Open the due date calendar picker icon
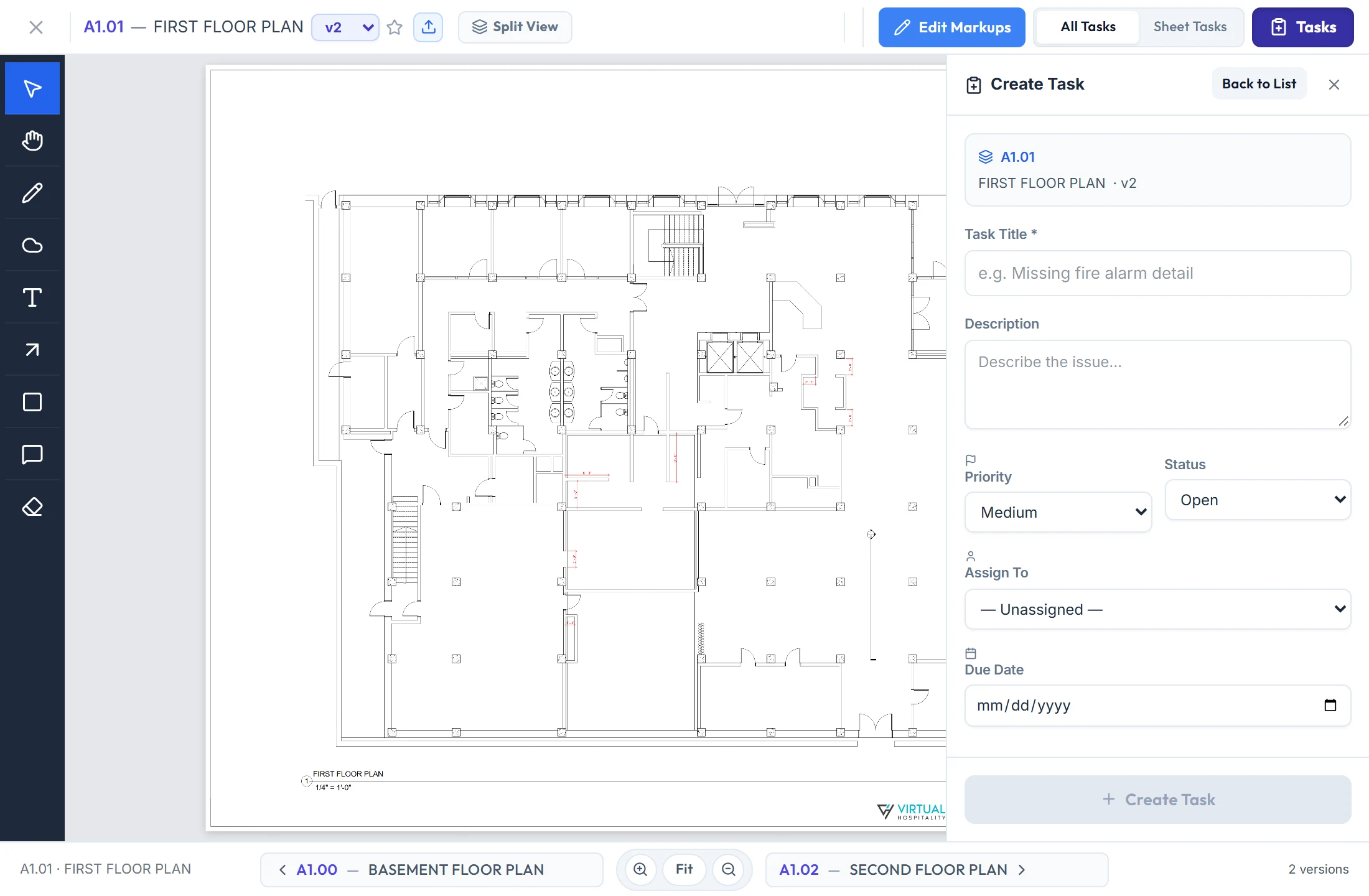1369x896 pixels. point(1330,705)
